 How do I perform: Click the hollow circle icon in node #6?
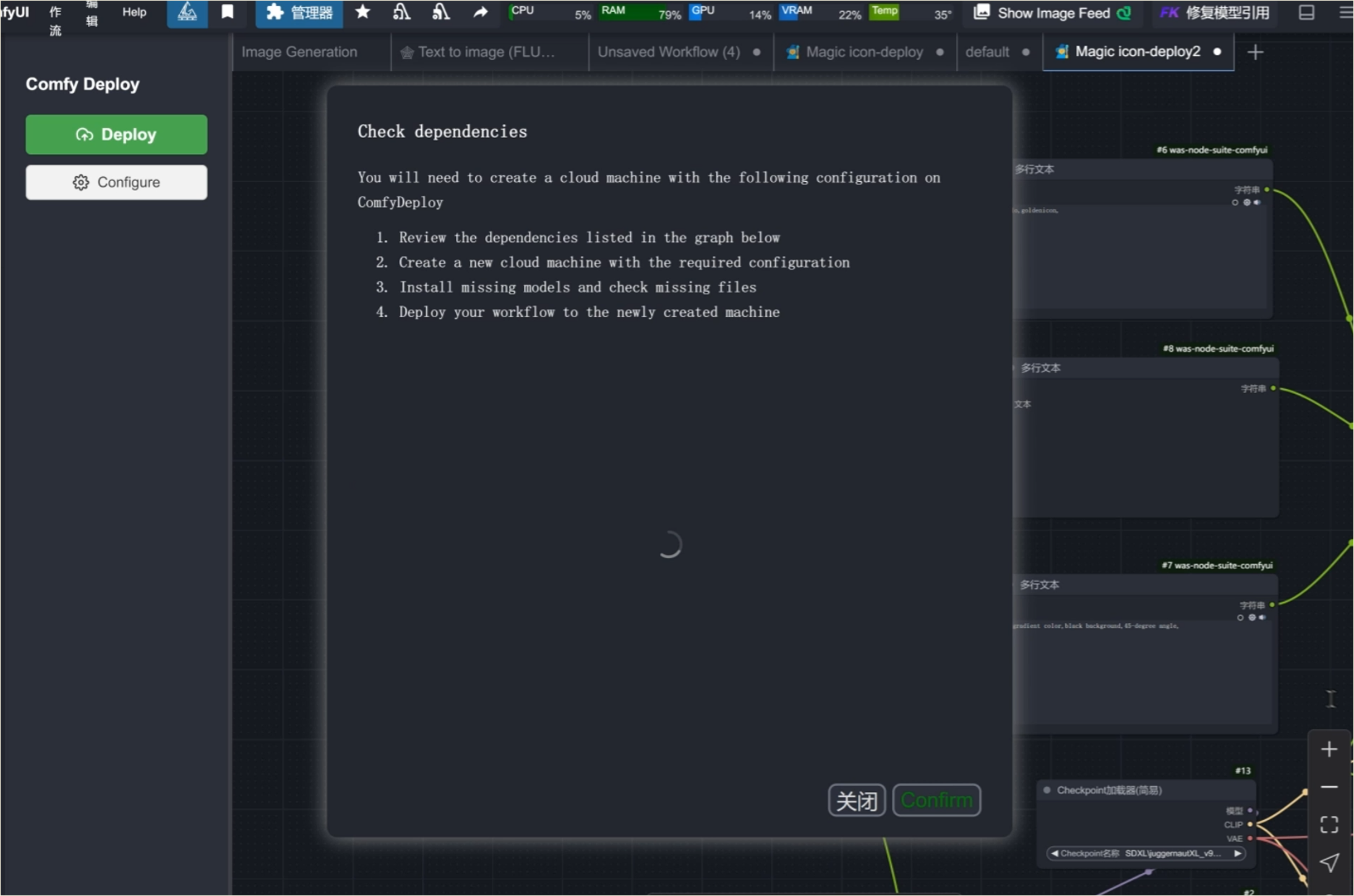coord(1235,203)
